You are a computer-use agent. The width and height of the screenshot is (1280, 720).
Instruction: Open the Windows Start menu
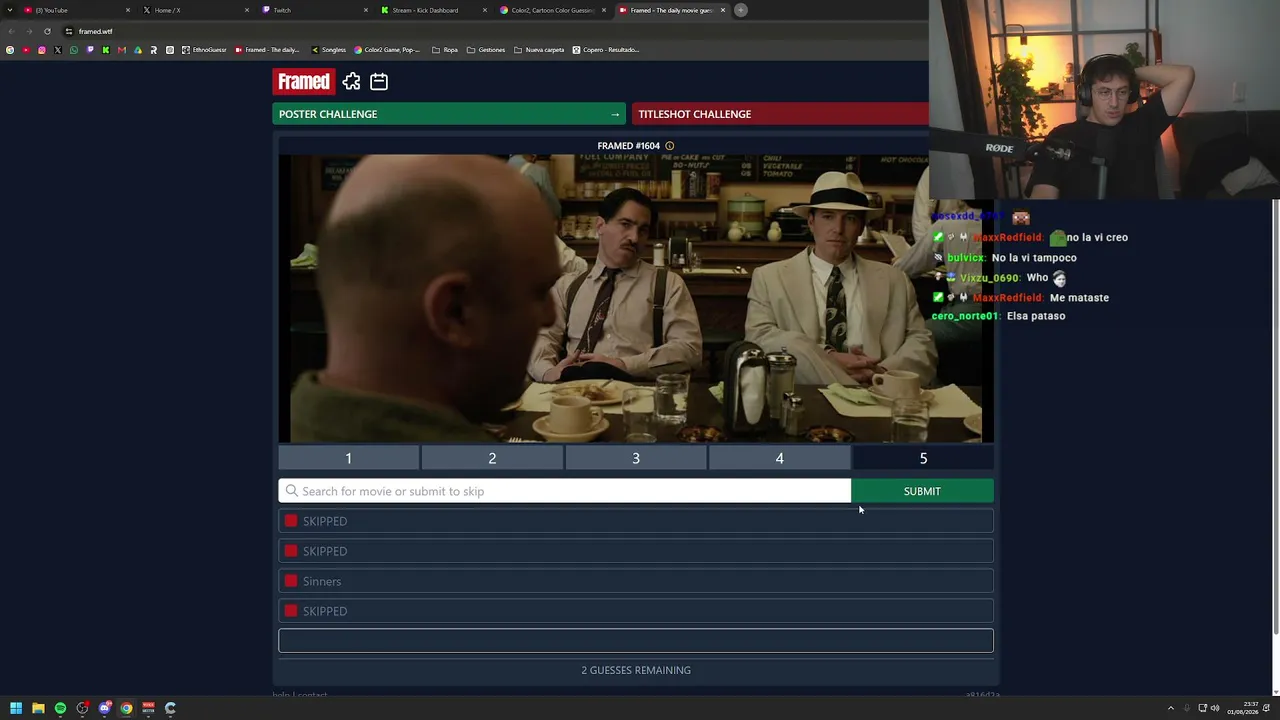click(x=16, y=708)
